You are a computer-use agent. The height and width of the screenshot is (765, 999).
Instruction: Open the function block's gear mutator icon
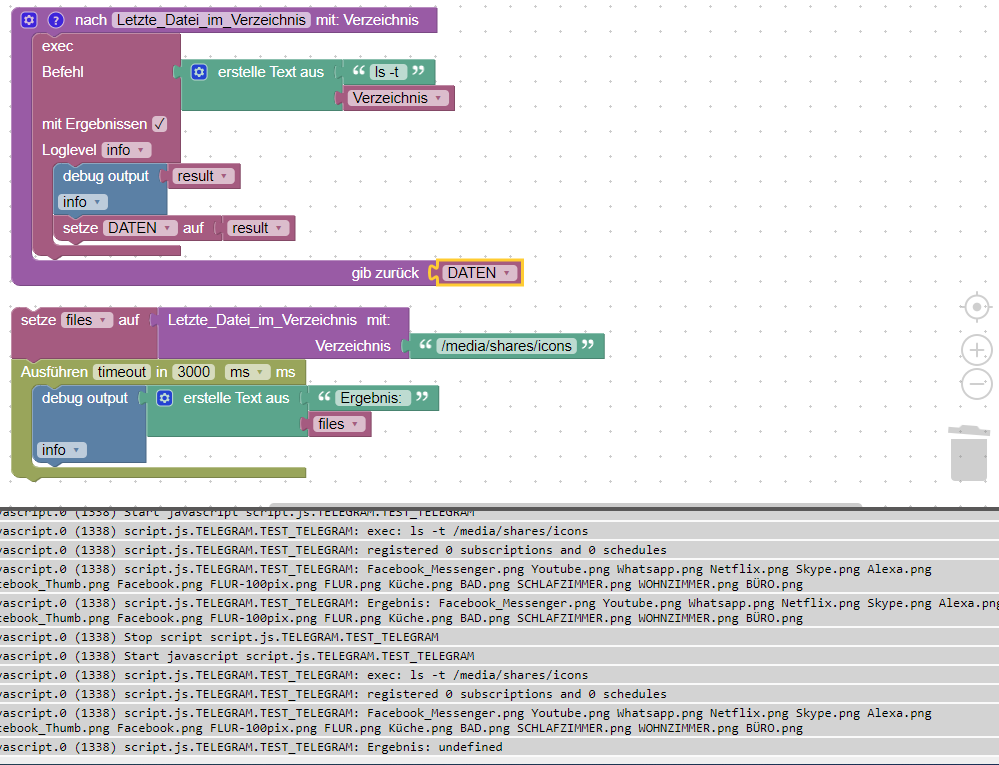click(29, 20)
